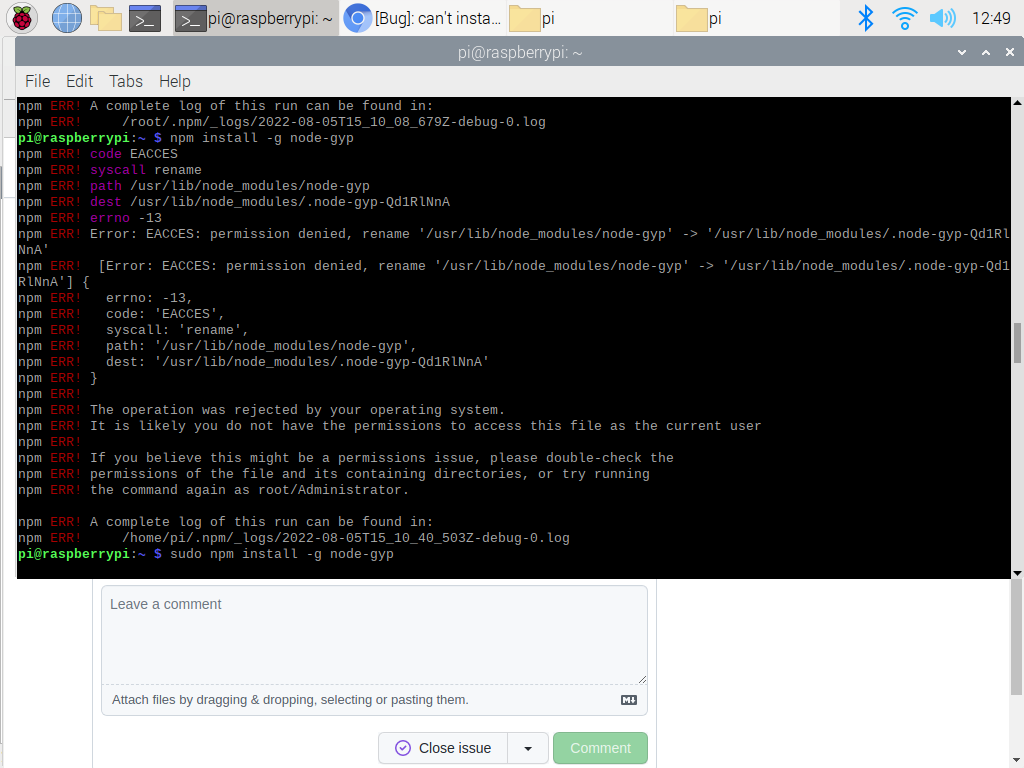
Task: Switch to Chromium '[Bug]: can't insta...' window
Action: tap(423, 18)
